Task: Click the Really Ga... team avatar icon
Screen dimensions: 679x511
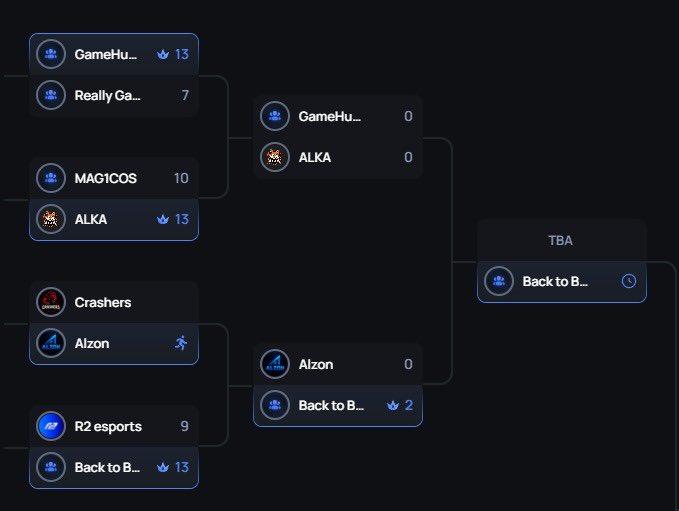Action: click(x=51, y=95)
